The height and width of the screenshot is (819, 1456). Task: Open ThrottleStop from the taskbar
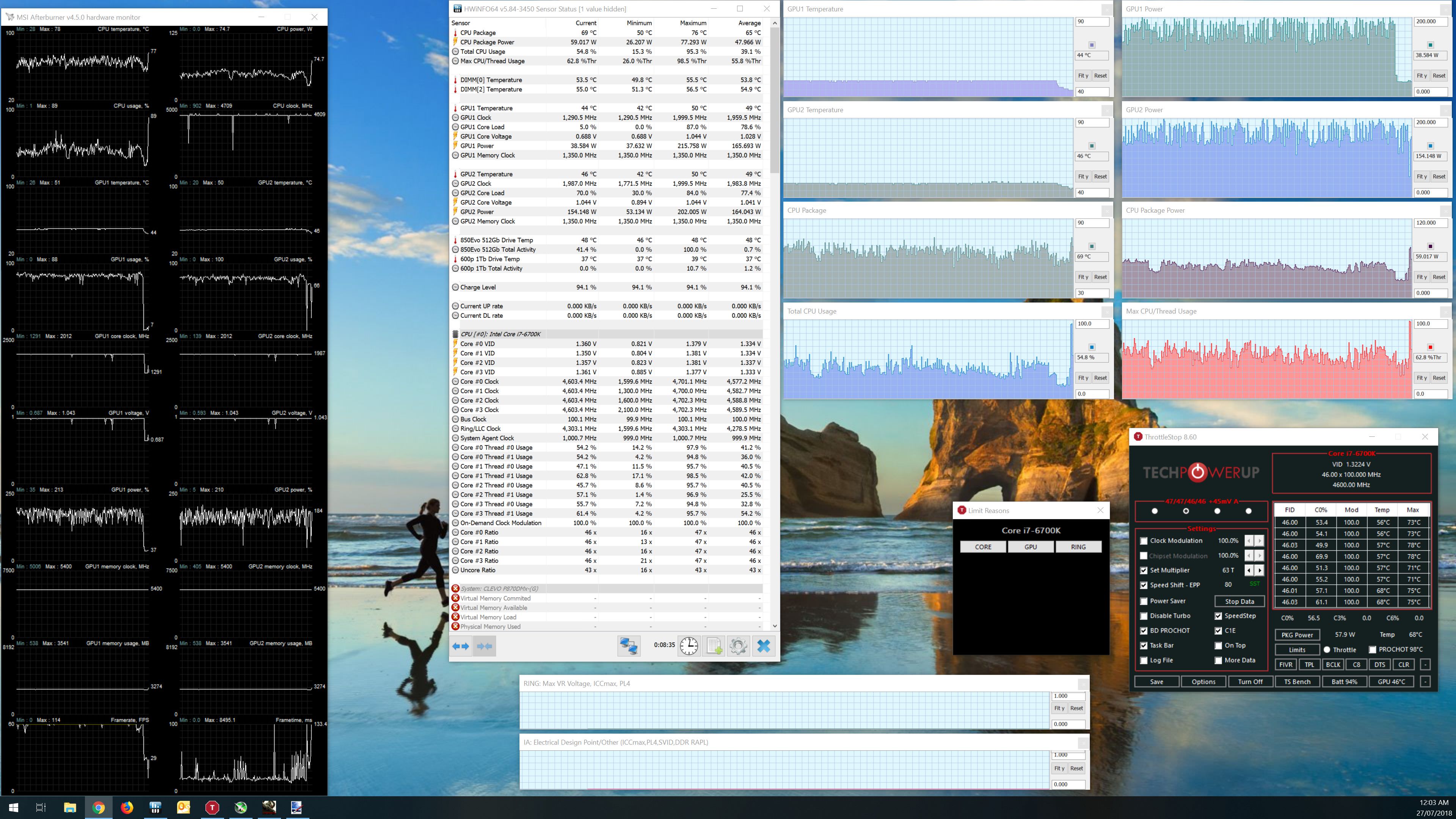pos(212,807)
